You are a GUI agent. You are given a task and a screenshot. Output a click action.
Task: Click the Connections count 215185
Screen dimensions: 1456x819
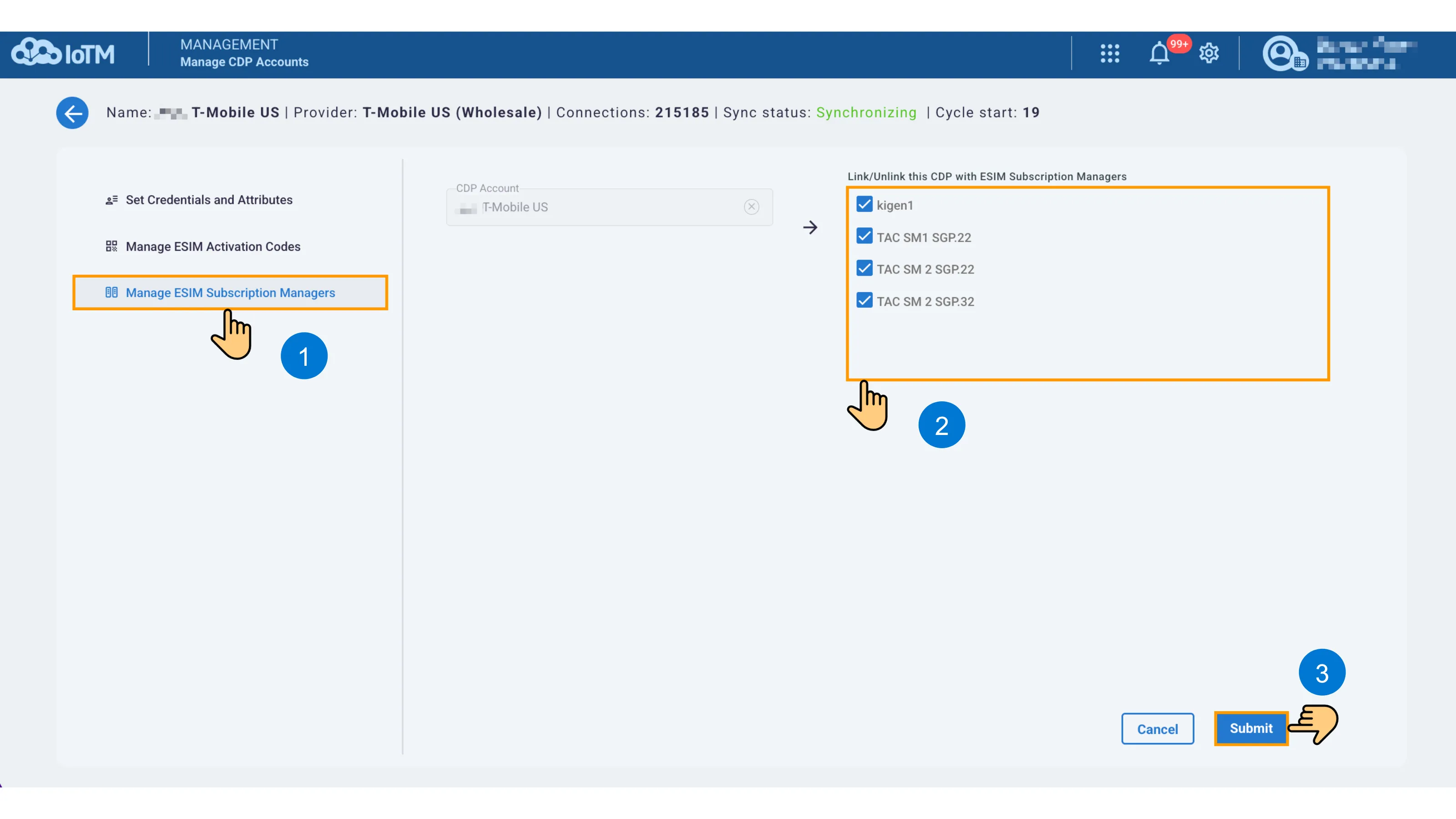pos(682,112)
